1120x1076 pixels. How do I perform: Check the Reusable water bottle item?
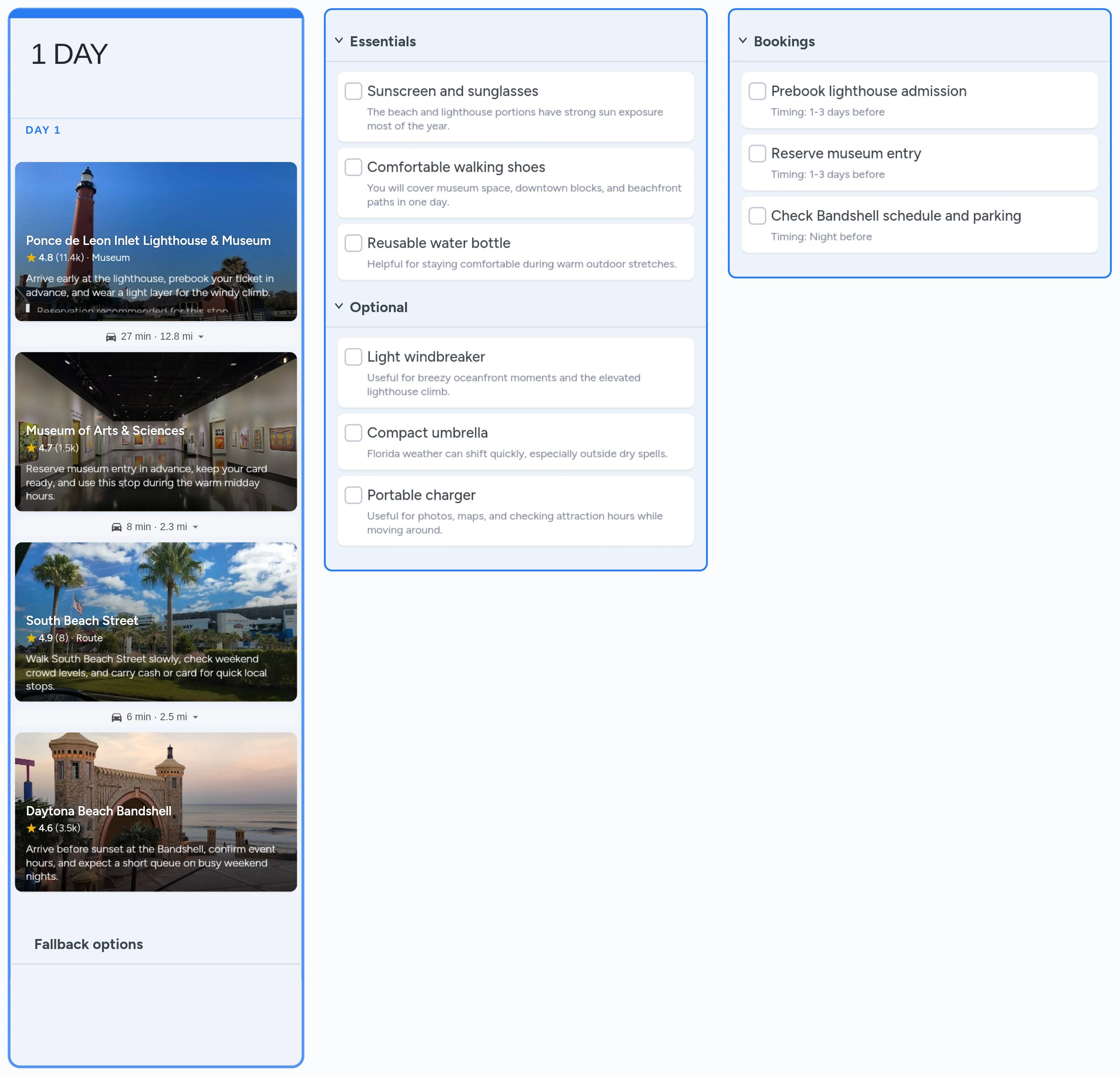pyautogui.click(x=353, y=243)
